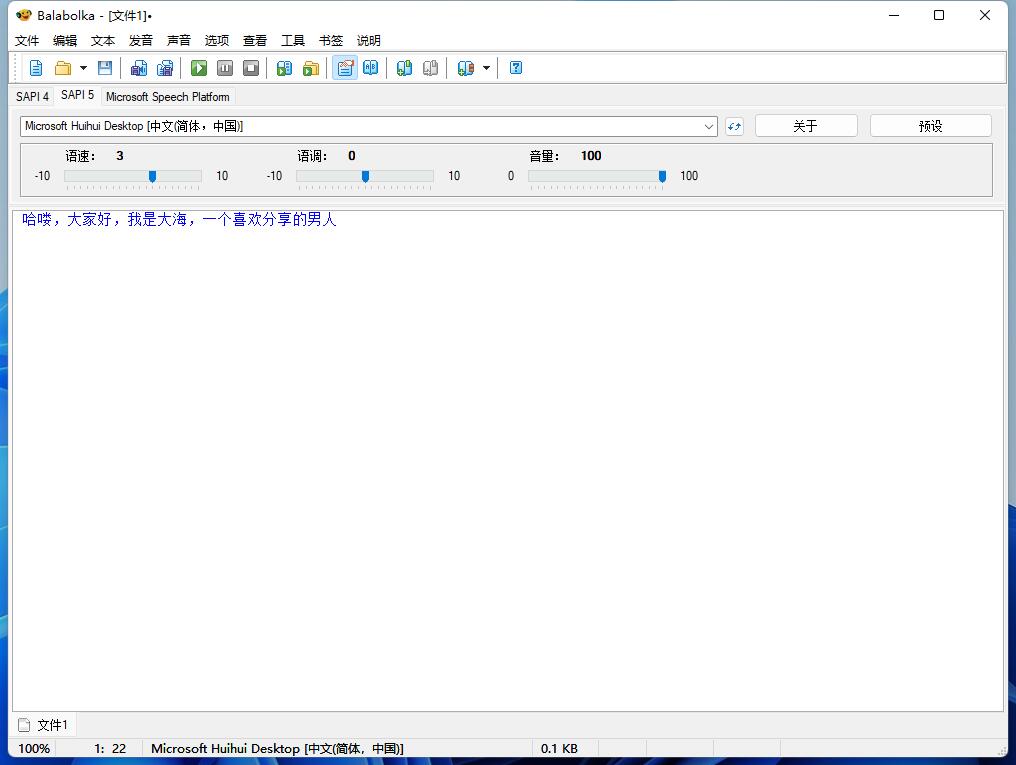Stop reading with the Stop icon

[251, 68]
